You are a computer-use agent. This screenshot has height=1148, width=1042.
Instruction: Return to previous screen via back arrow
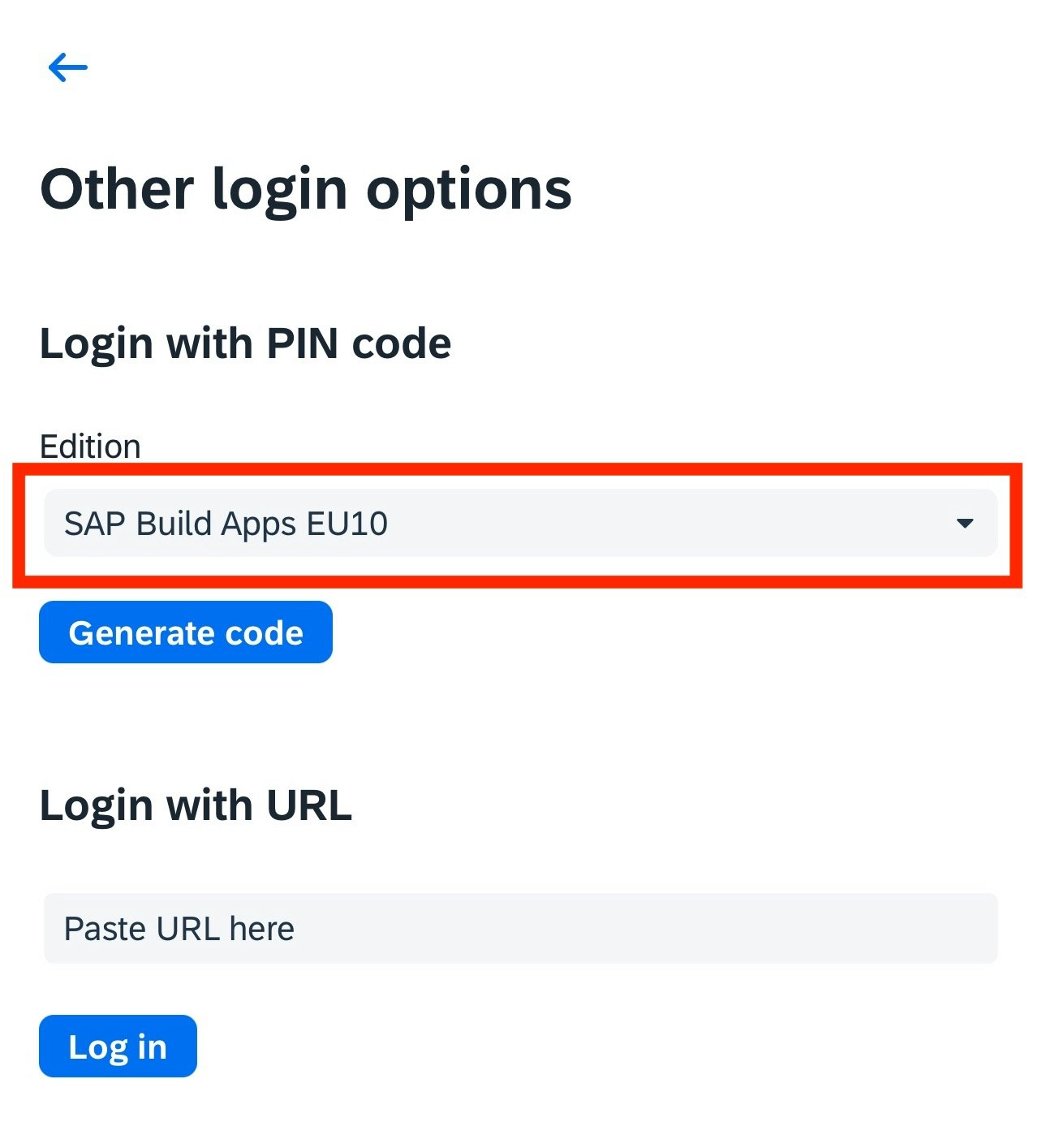click(x=67, y=67)
